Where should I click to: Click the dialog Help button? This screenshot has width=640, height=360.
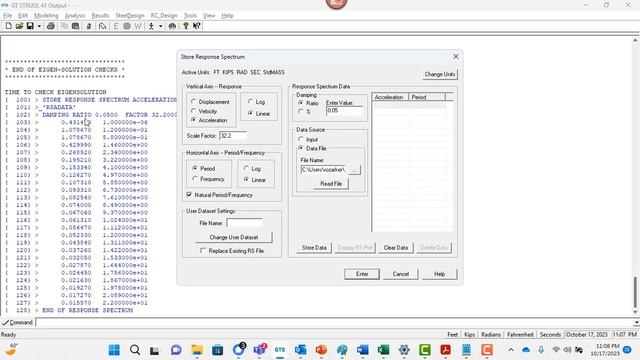tap(439, 274)
